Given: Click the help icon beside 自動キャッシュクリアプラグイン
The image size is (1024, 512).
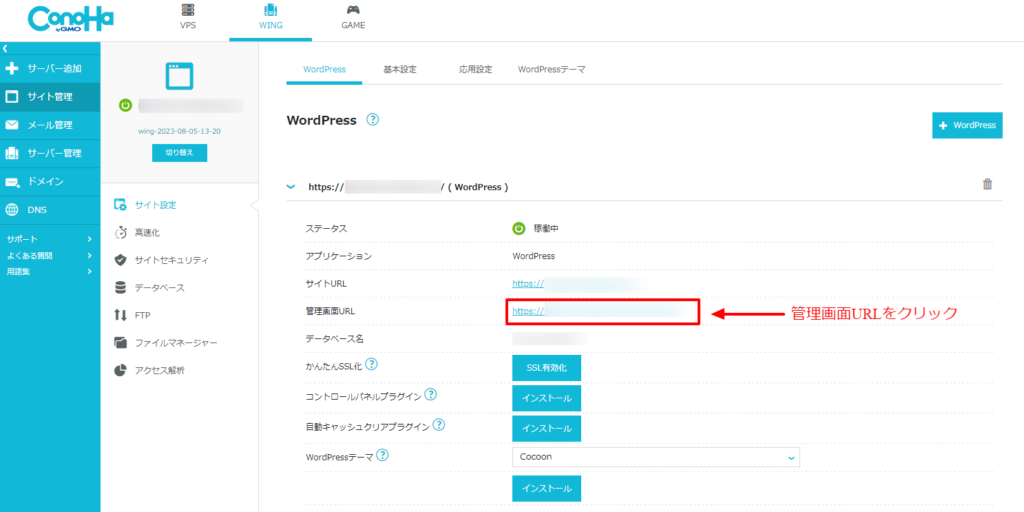Looking at the screenshot, I should [439, 424].
